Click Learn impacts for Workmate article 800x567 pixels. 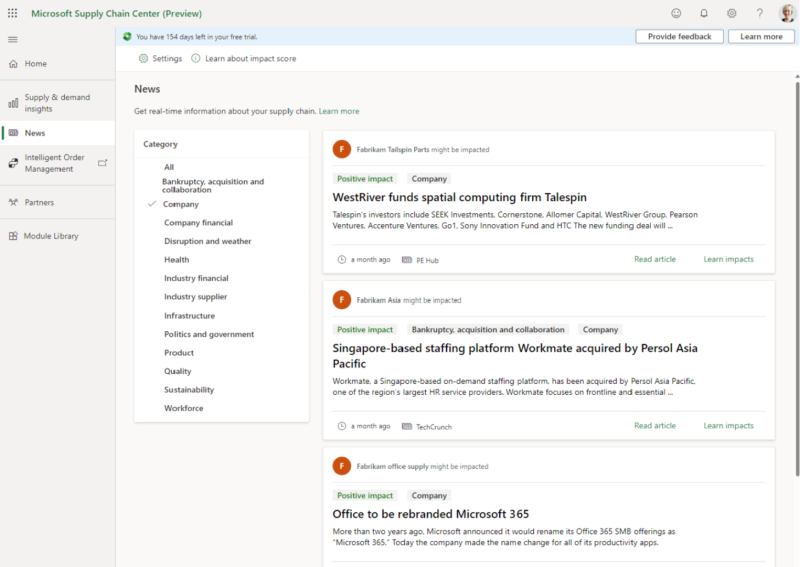click(x=728, y=425)
